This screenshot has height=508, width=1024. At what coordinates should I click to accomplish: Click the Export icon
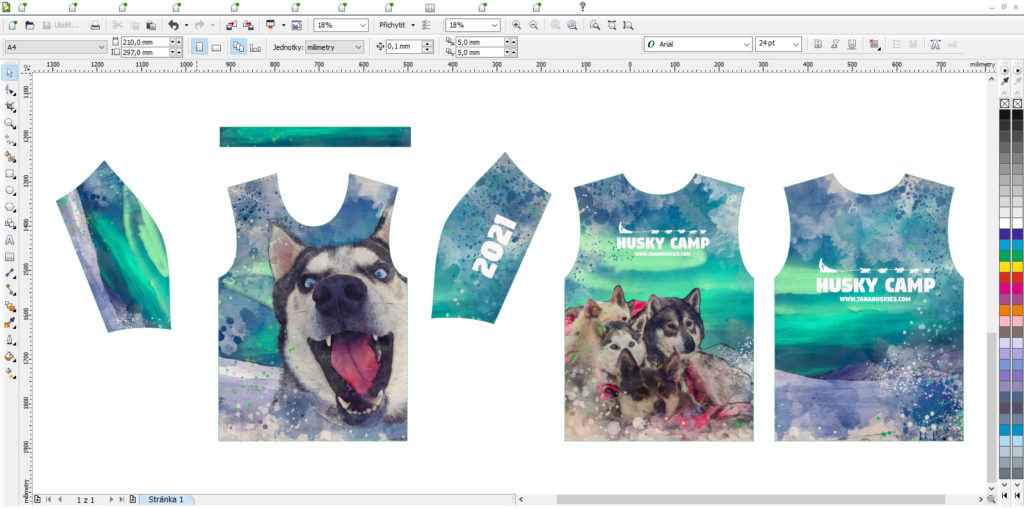pyautogui.click(x=249, y=25)
